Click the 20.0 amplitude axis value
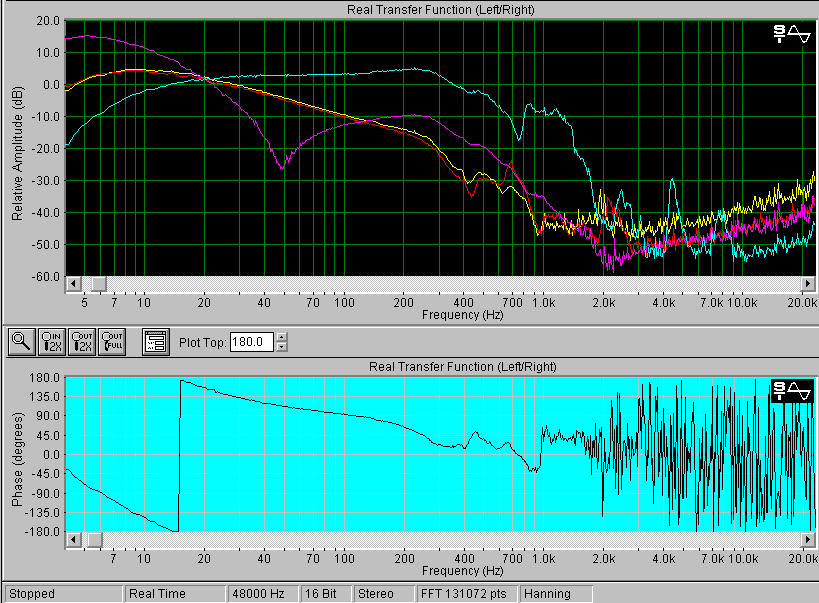This screenshot has height=603, width=819. click(48, 20)
